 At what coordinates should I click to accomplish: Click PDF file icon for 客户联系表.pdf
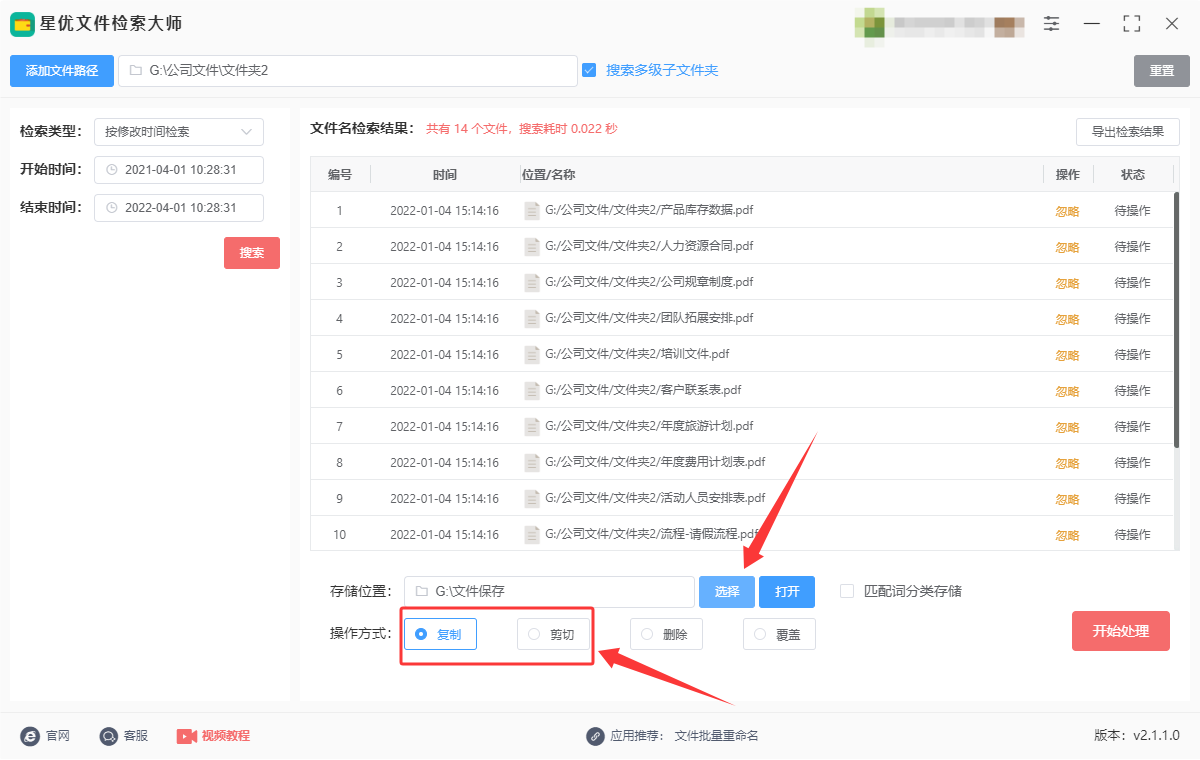coord(532,391)
